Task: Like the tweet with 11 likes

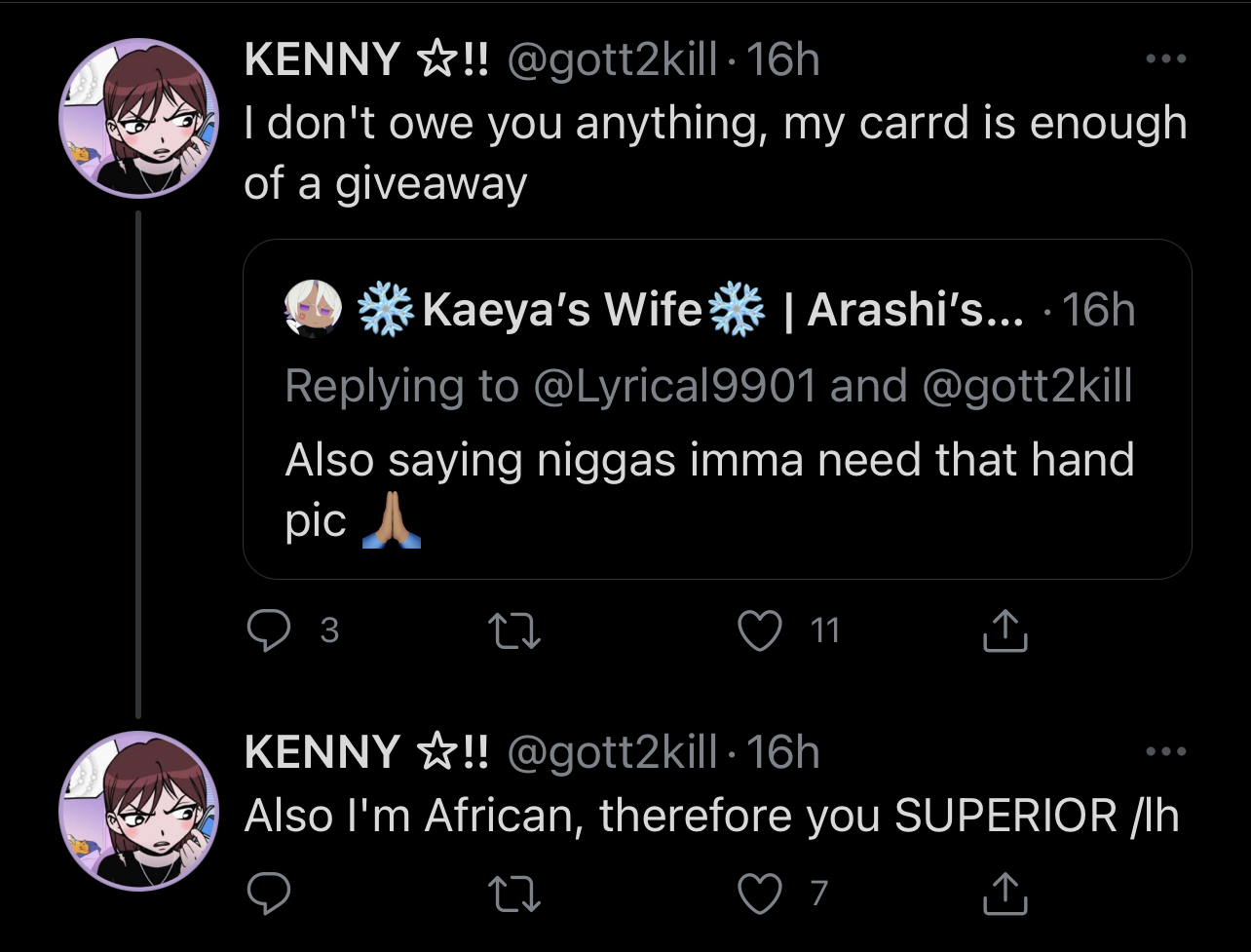Action: 759,632
